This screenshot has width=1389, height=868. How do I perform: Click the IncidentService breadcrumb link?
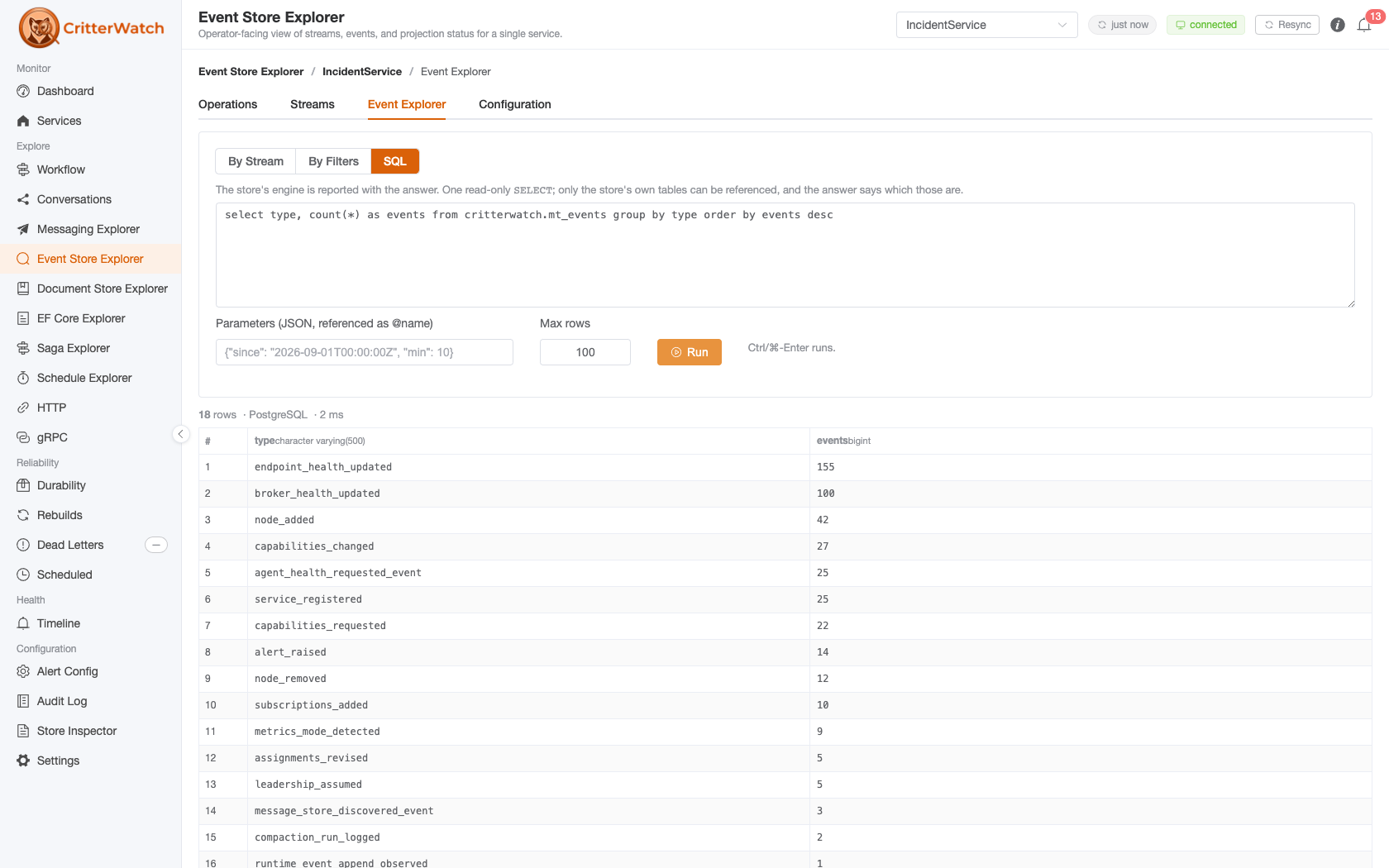click(362, 72)
